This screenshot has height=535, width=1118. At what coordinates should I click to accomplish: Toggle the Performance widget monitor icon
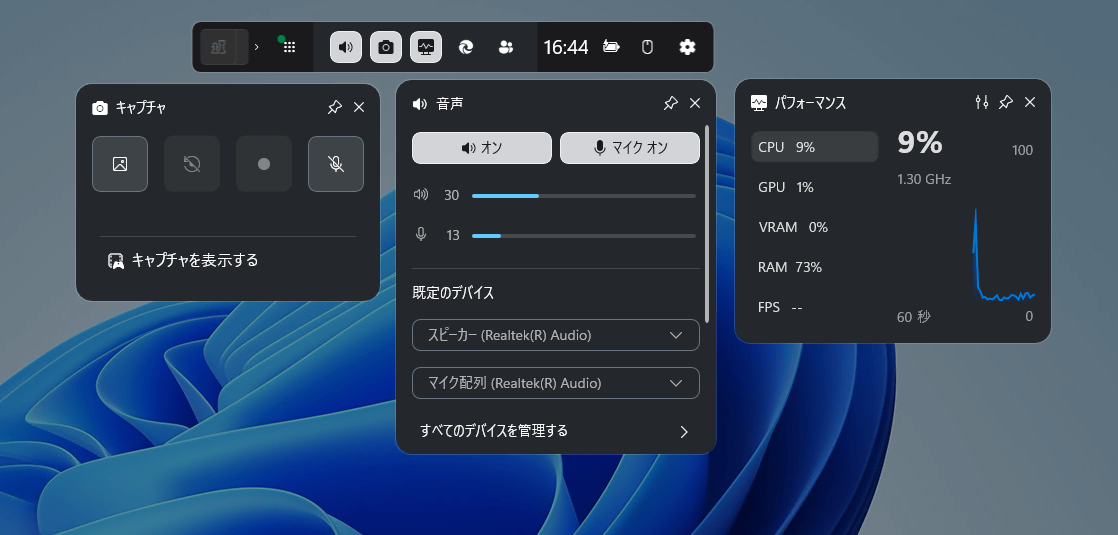point(426,47)
